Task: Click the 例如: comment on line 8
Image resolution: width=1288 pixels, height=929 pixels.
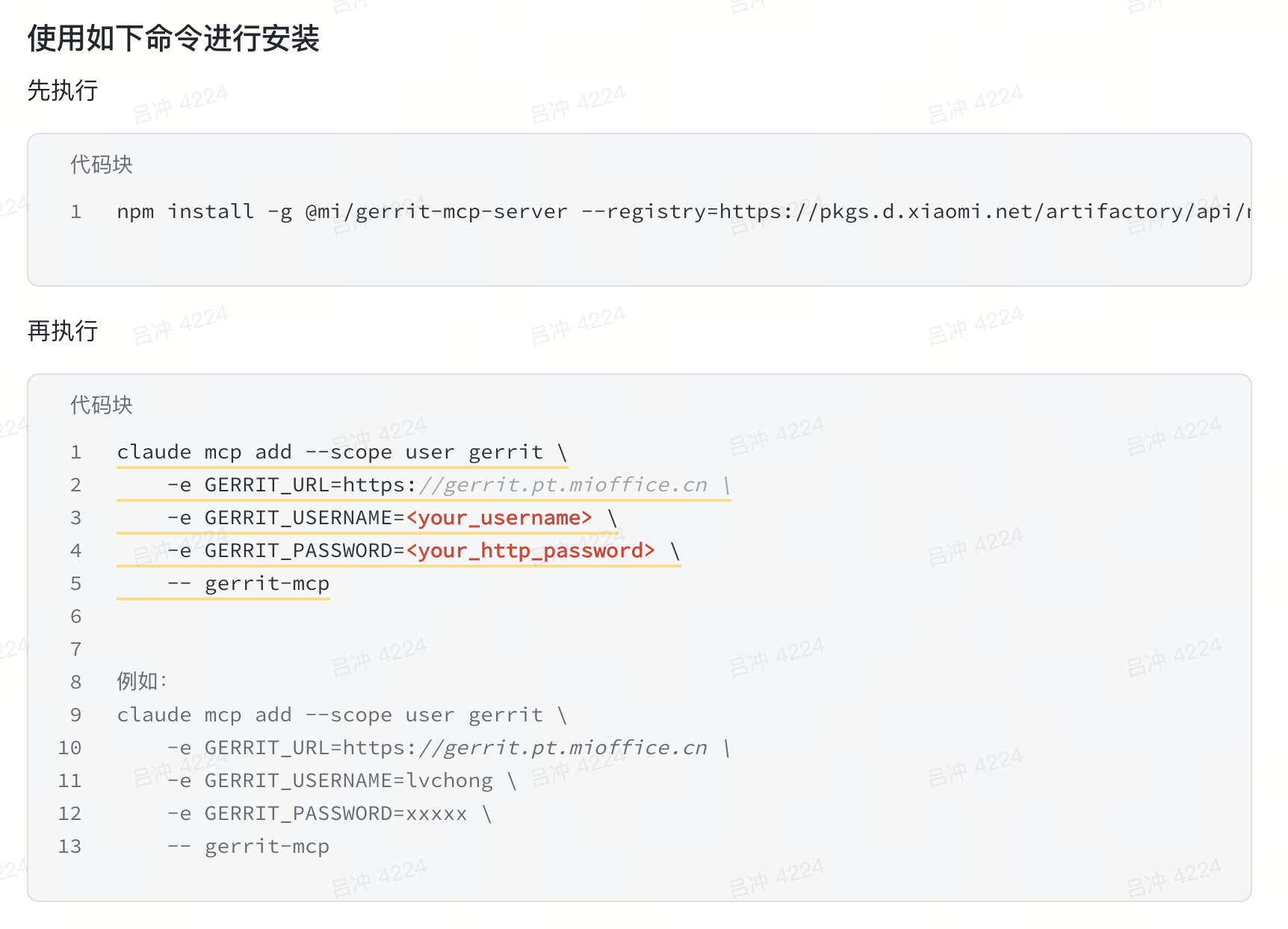Action: point(142,681)
